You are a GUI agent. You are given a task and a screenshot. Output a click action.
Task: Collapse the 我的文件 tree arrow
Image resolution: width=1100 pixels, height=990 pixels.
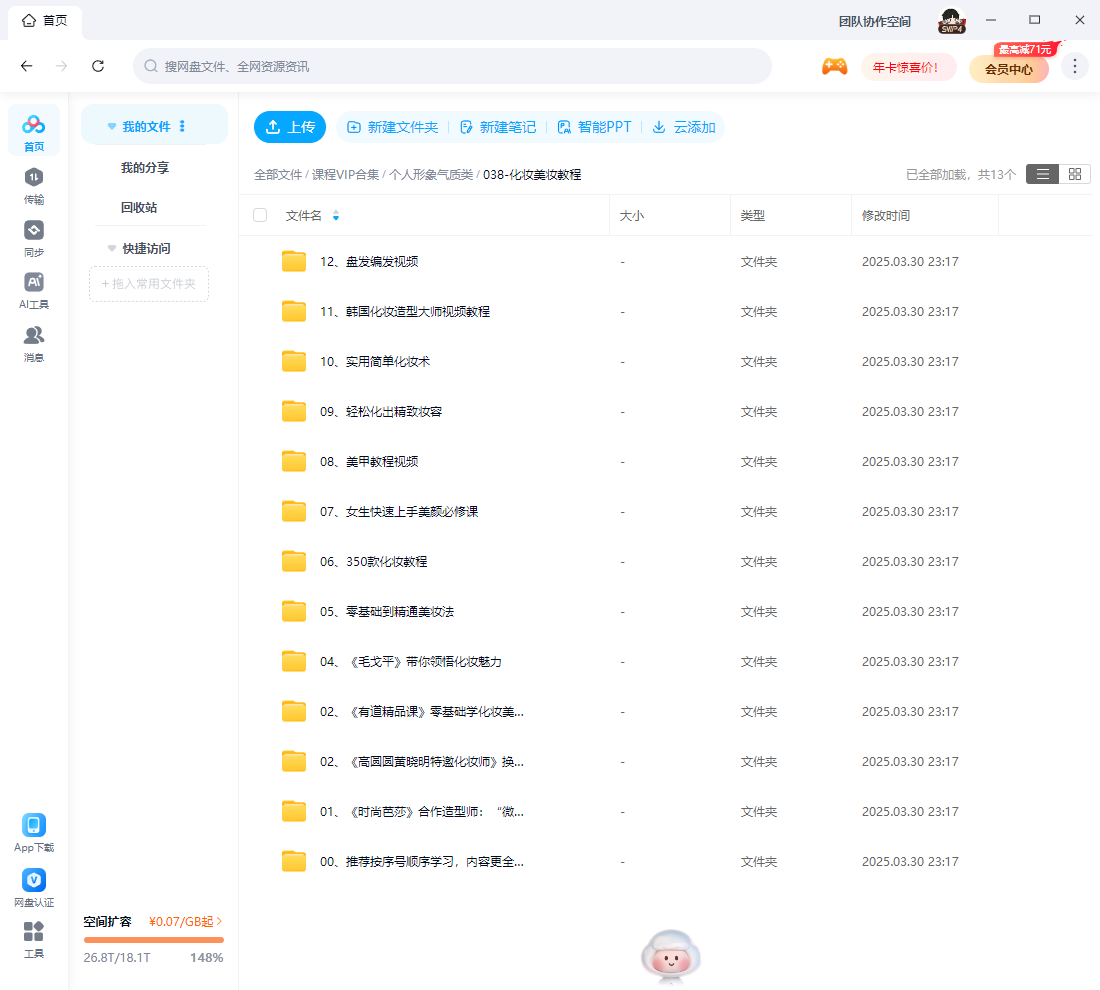tap(111, 127)
